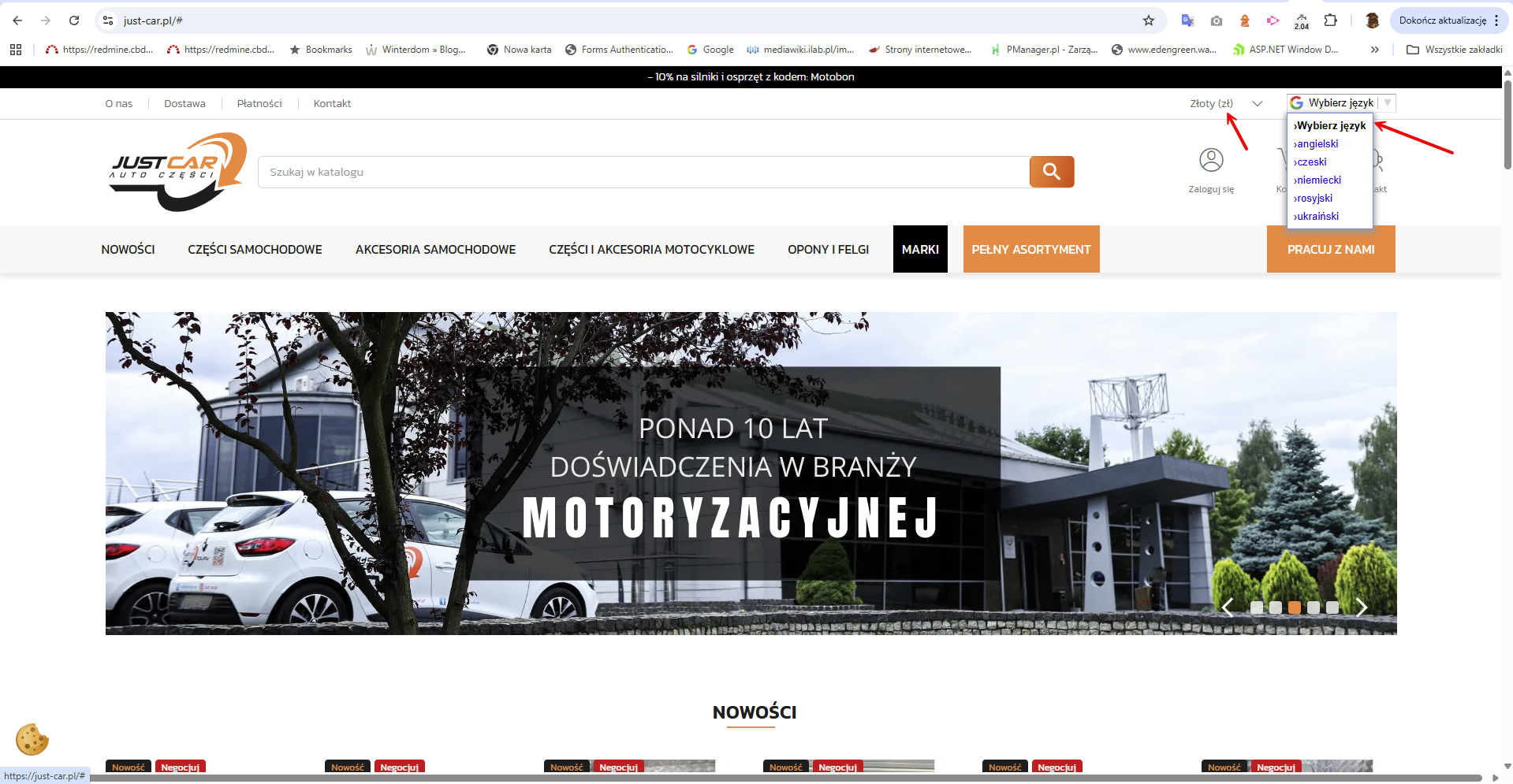Screen dimensions: 1513x784
Task: Click the orange search magnifier button
Action: pyautogui.click(x=1052, y=172)
